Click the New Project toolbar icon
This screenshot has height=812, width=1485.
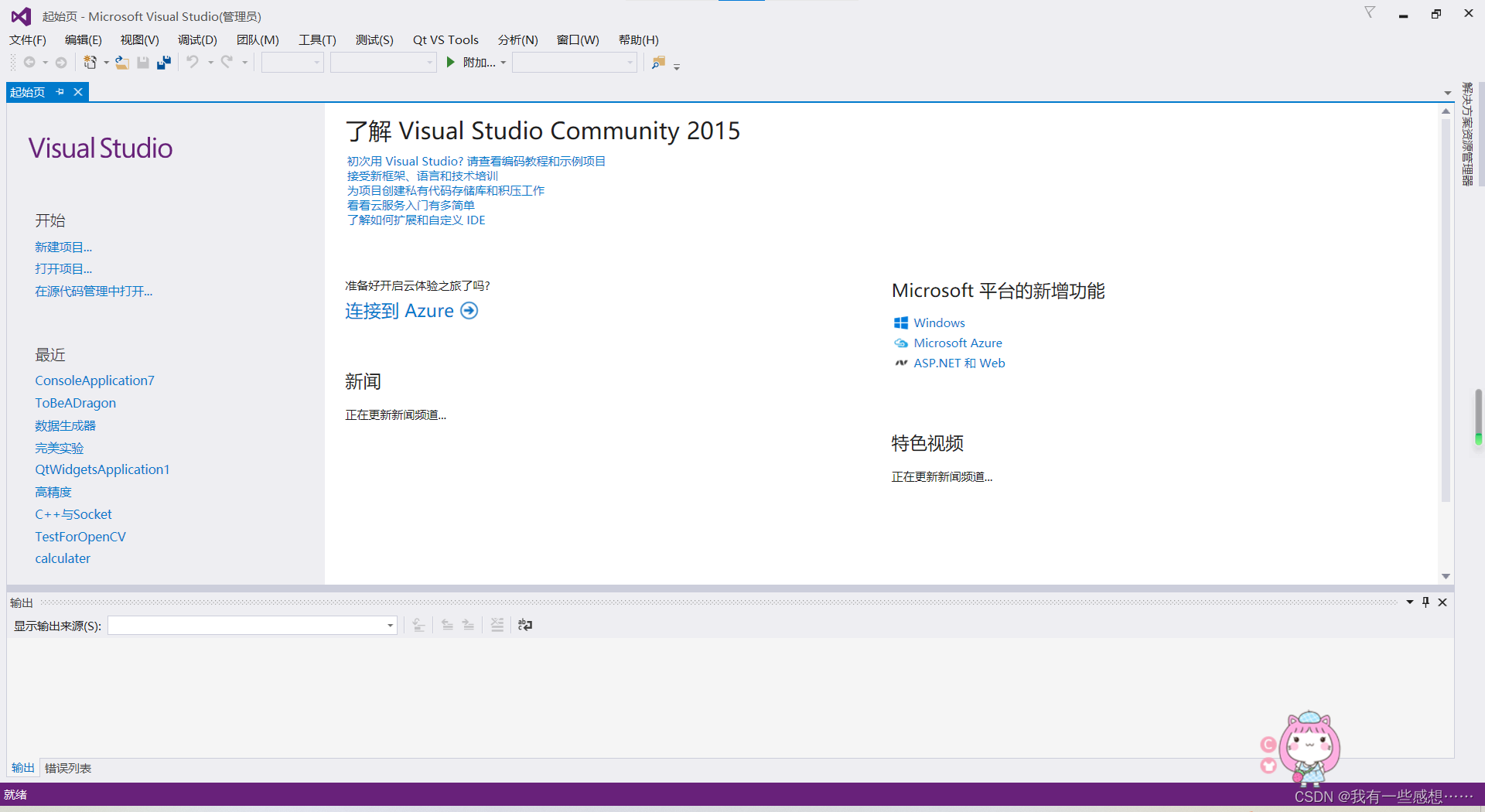90,63
